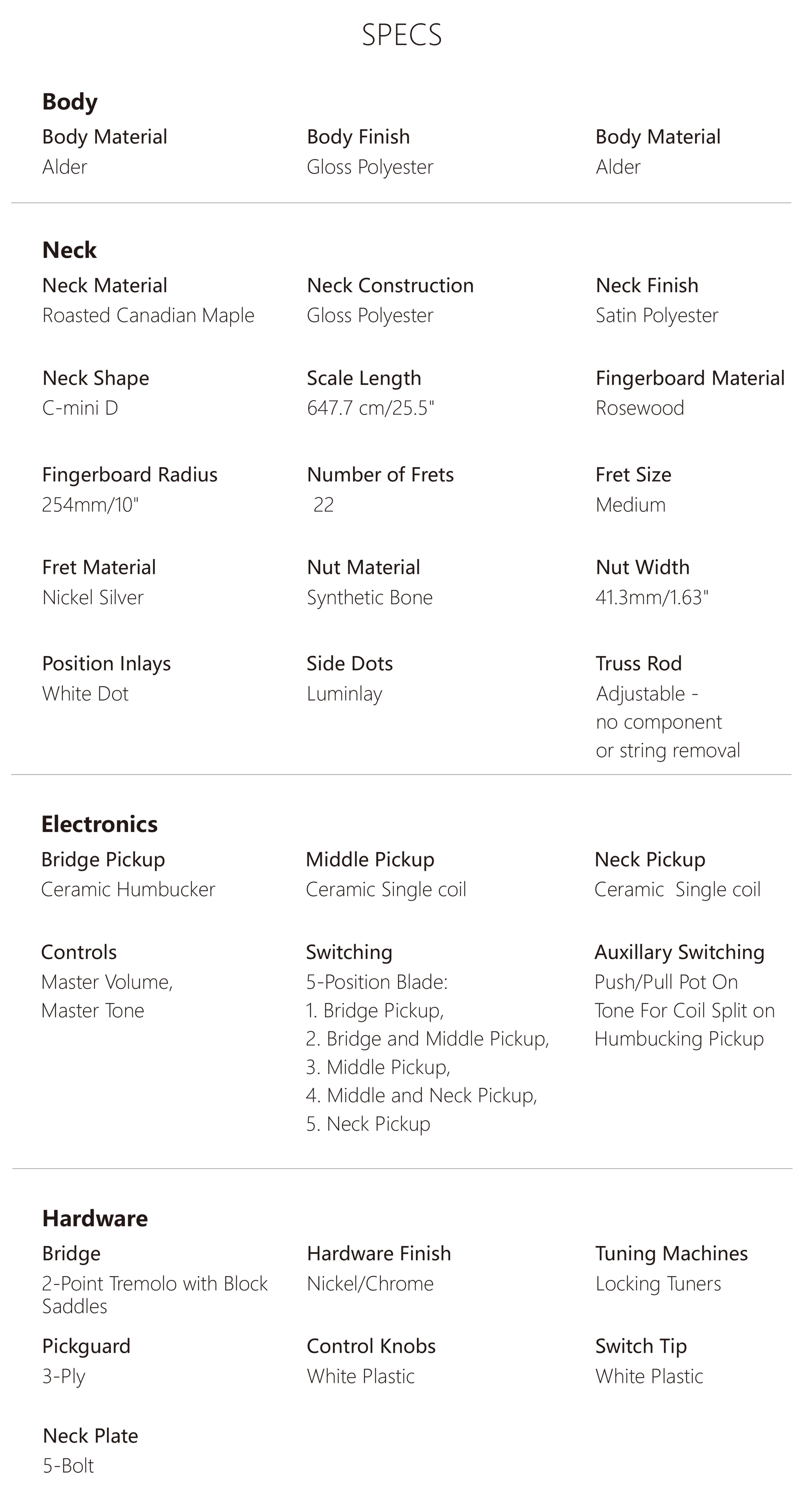The width and height of the screenshot is (804, 1512).
Task: Click the C-mini D neck shape value
Action: tap(80, 408)
